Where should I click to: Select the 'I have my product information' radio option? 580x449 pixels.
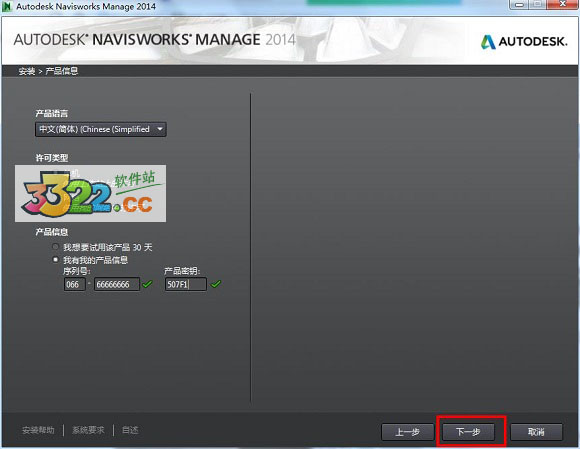55,260
